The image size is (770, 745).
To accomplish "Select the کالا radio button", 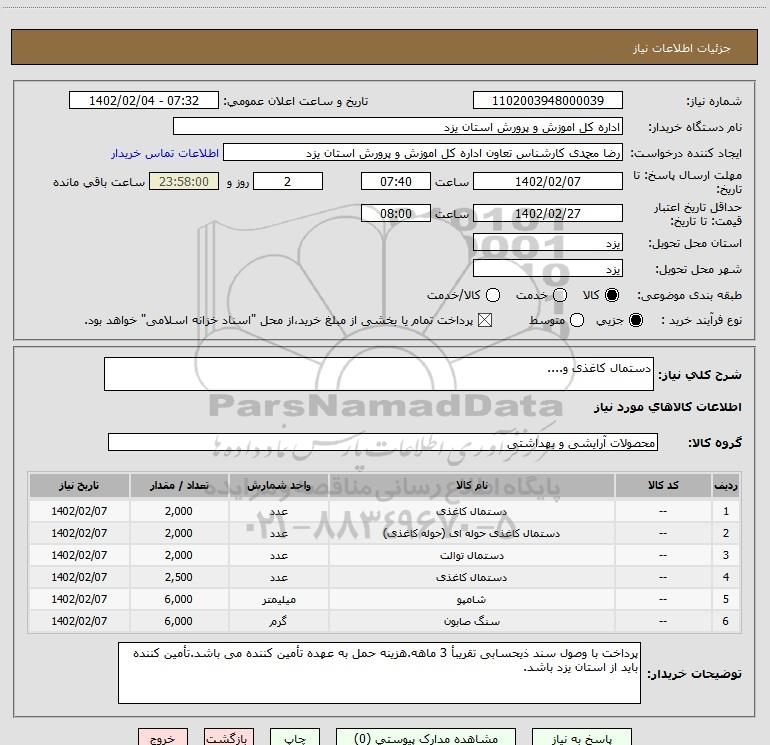I will point(612,295).
